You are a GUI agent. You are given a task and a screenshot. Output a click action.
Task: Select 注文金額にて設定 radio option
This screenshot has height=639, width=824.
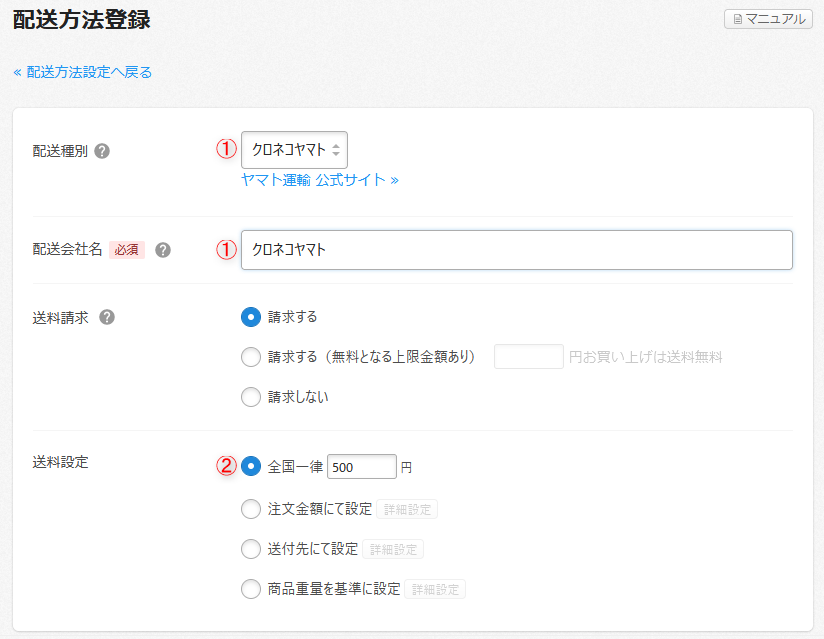(x=251, y=509)
